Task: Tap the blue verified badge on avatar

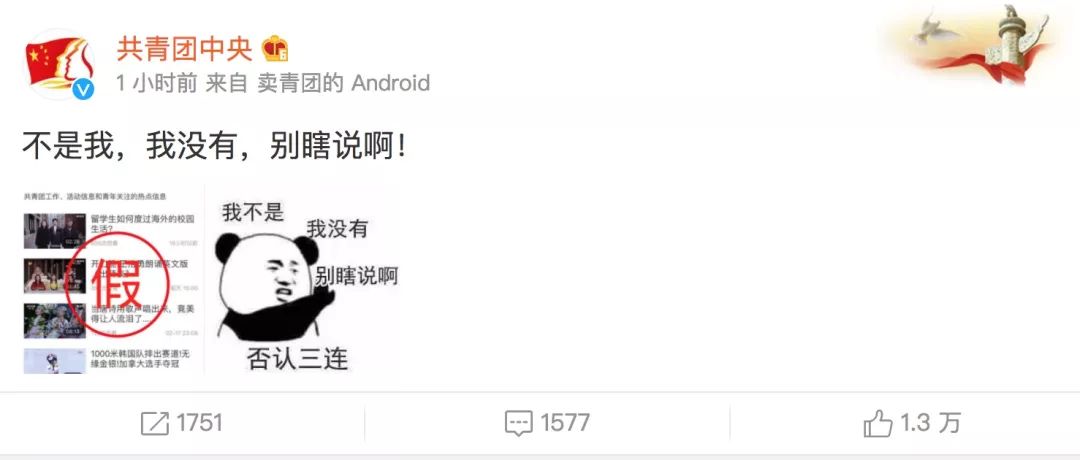Action: pos(83,89)
